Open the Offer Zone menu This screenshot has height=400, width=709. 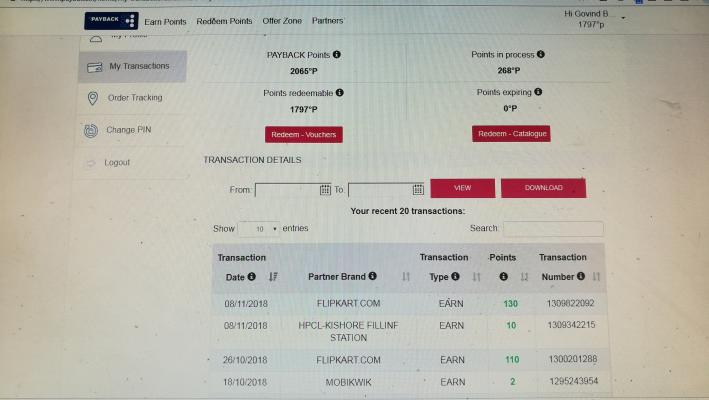pos(282,21)
